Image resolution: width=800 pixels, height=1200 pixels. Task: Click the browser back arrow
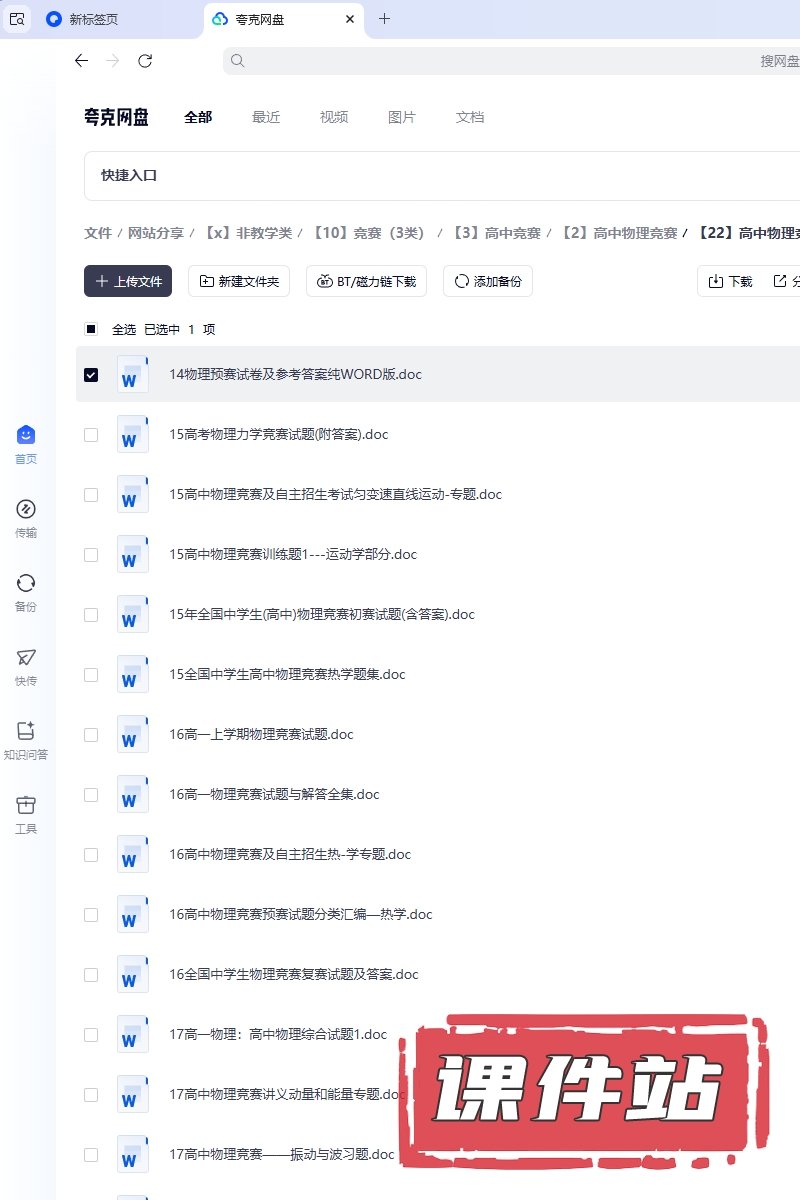[x=82, y=61]
